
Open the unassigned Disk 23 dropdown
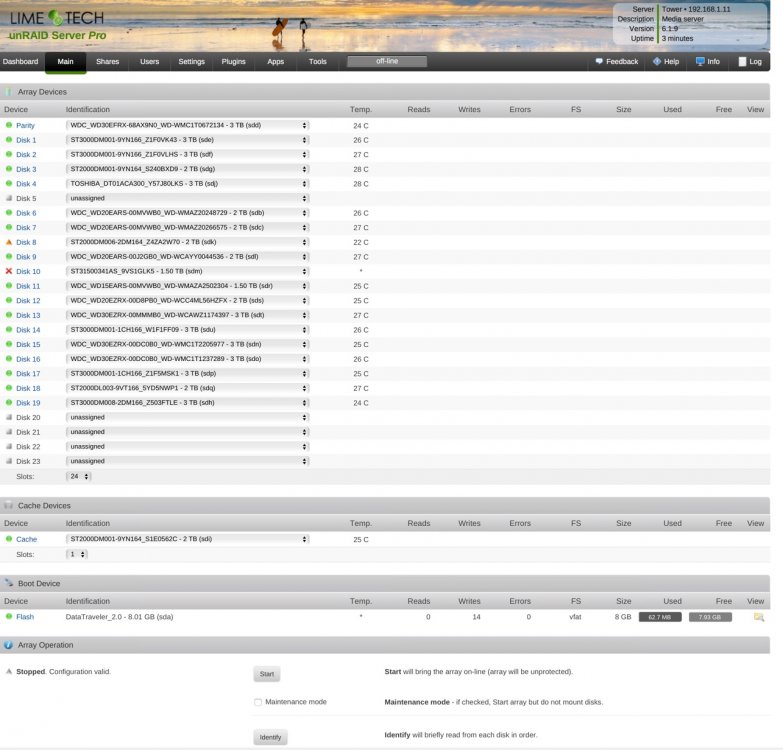(x=188, y=461)
